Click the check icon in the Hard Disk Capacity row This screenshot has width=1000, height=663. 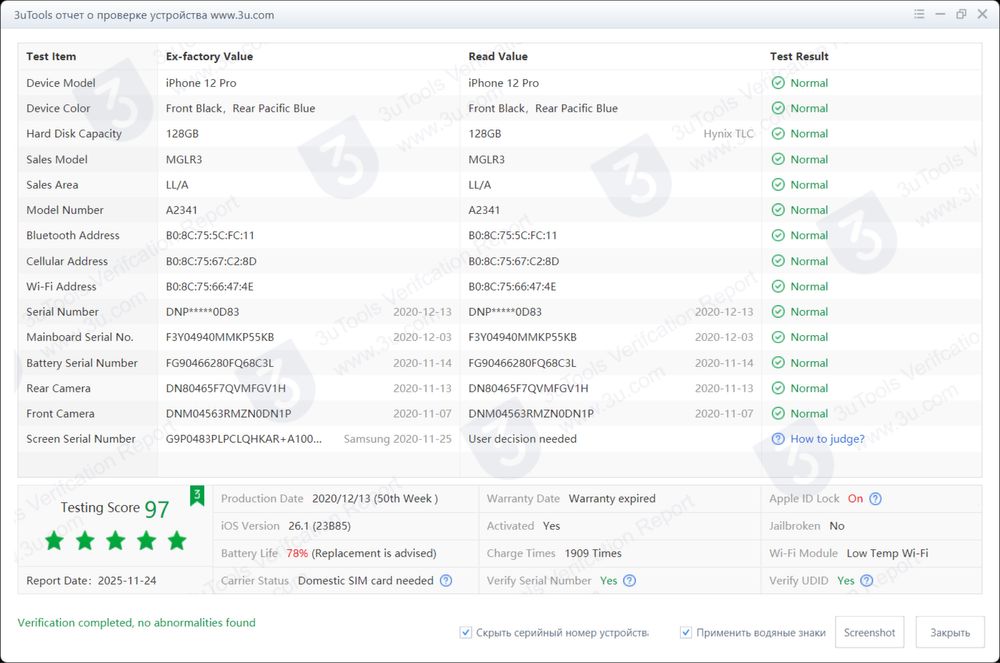[x=778, y=134]
